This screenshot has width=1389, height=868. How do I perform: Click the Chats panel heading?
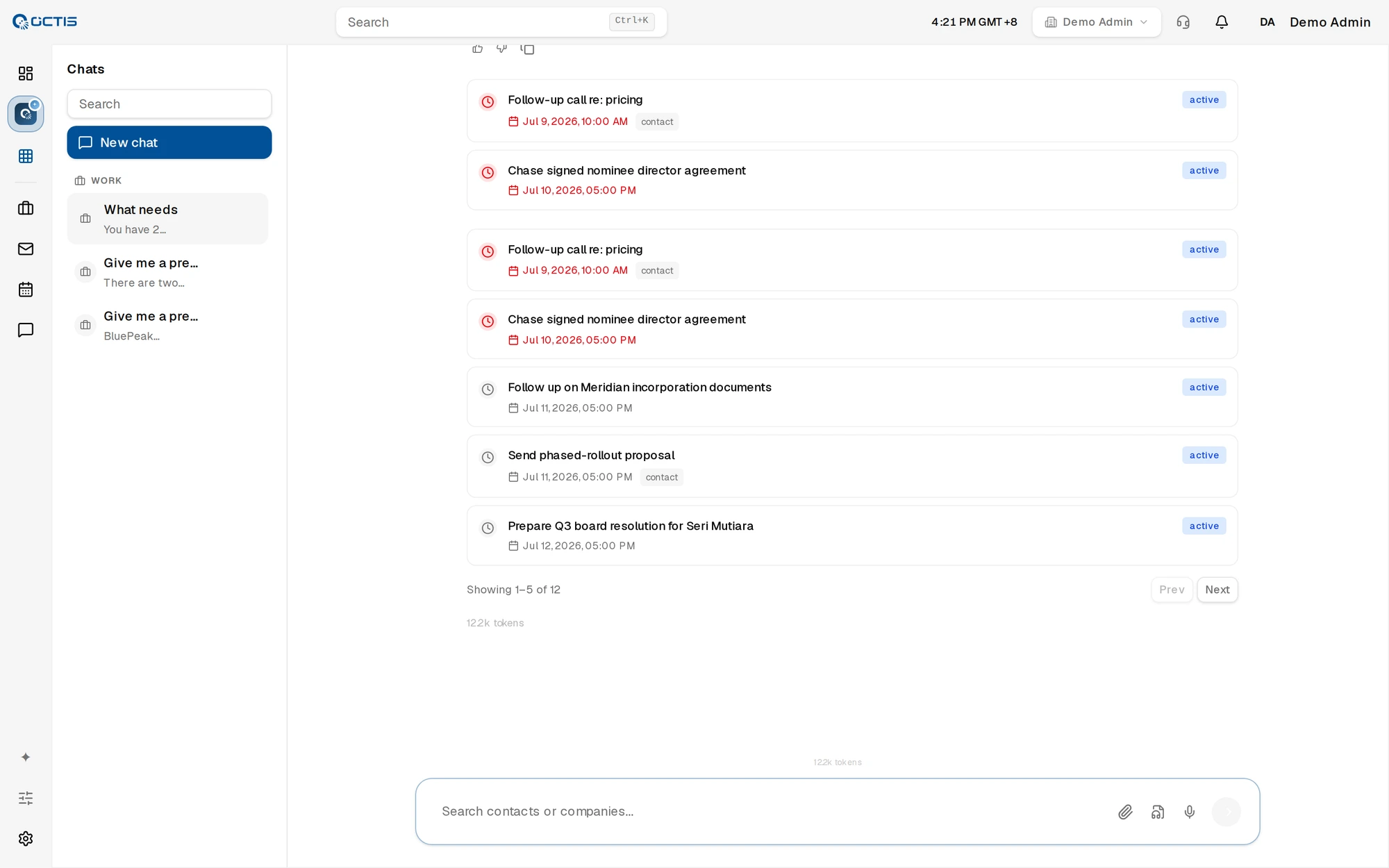85,69
